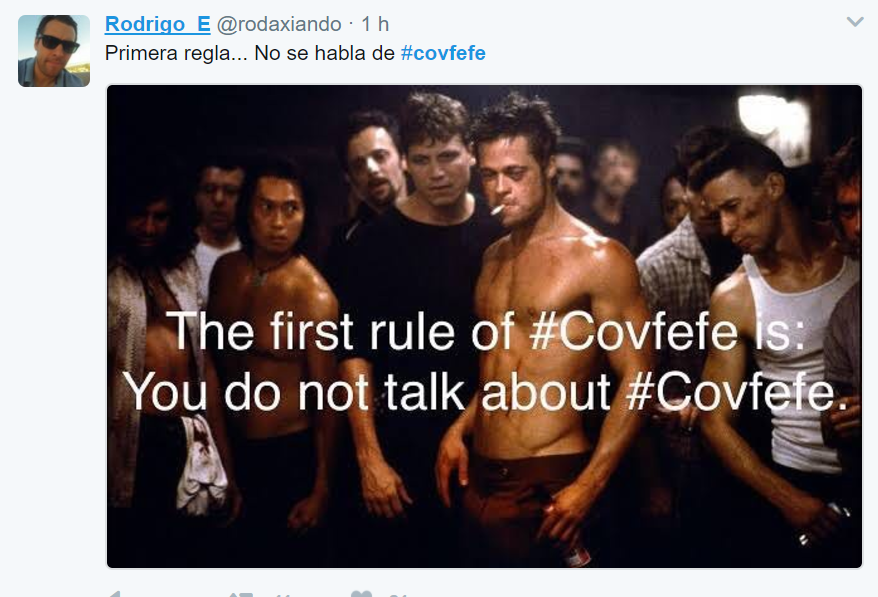Like the tweet with the heart icon
This screenshot has width=878, height=597.
click(361, 594)
